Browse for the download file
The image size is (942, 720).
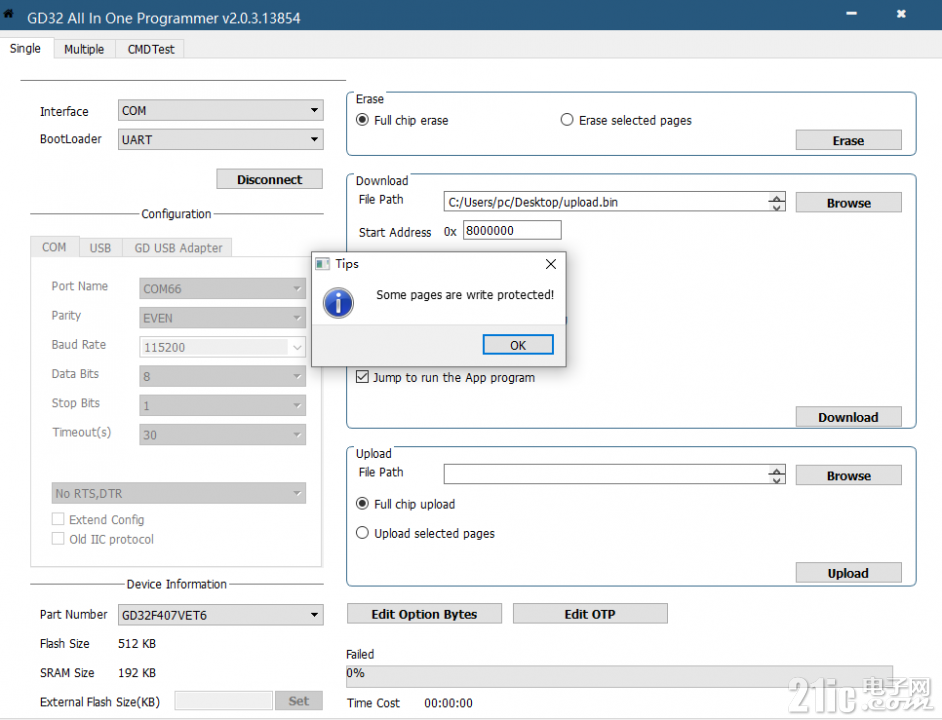tap(848, 203)
